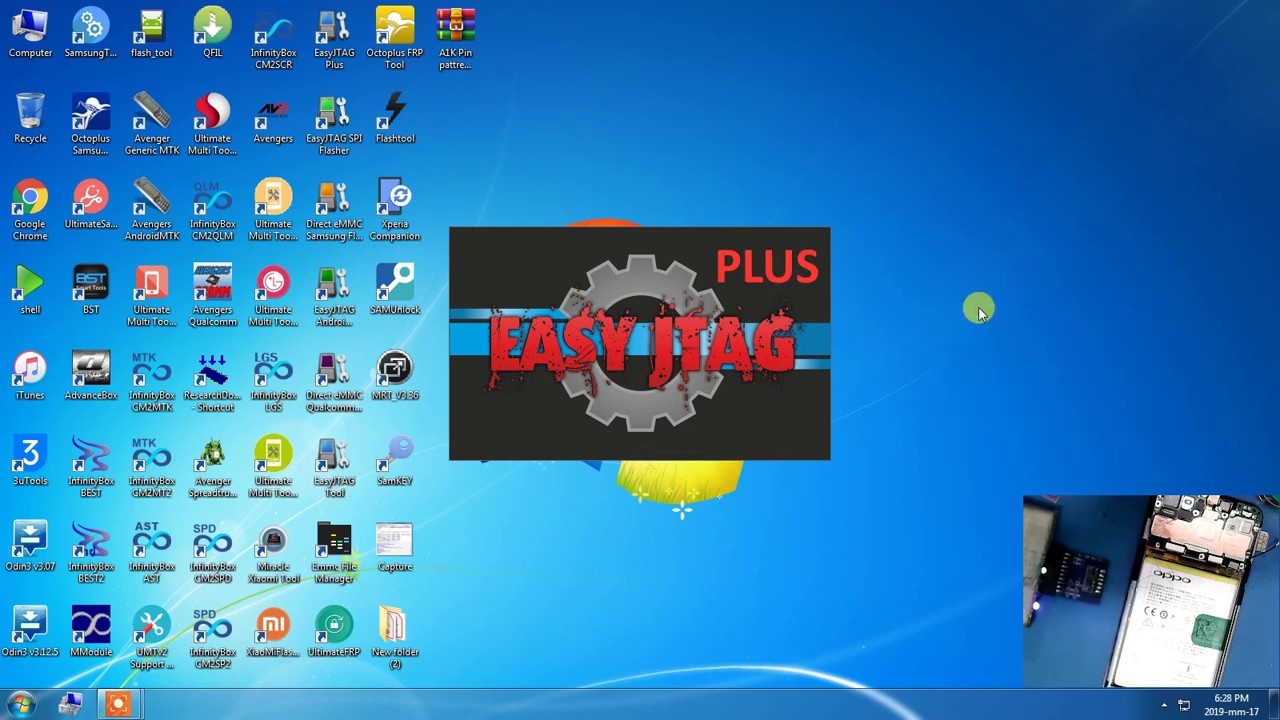Open Direct eMMC Samsung shortcut

tap(334, 211)
